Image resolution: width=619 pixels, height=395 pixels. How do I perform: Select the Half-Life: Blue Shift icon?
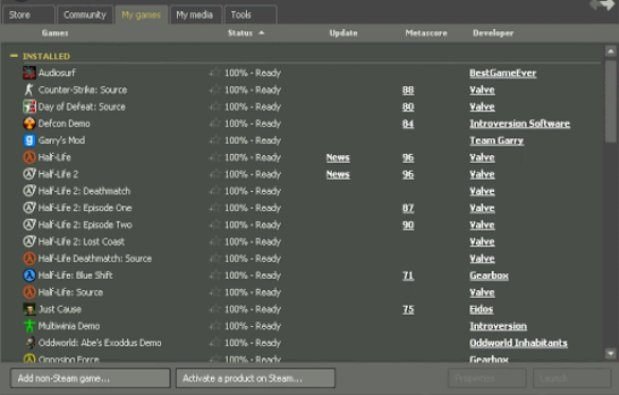(29, 275)
